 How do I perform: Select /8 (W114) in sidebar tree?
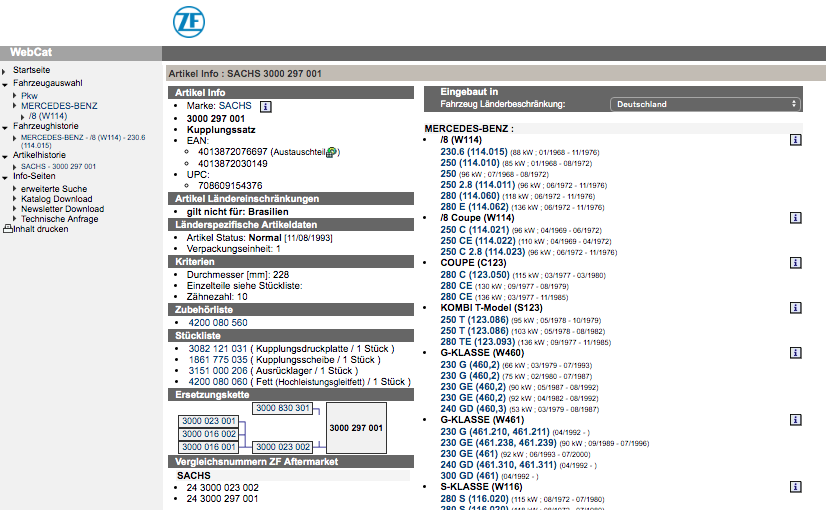pos(48,116)
